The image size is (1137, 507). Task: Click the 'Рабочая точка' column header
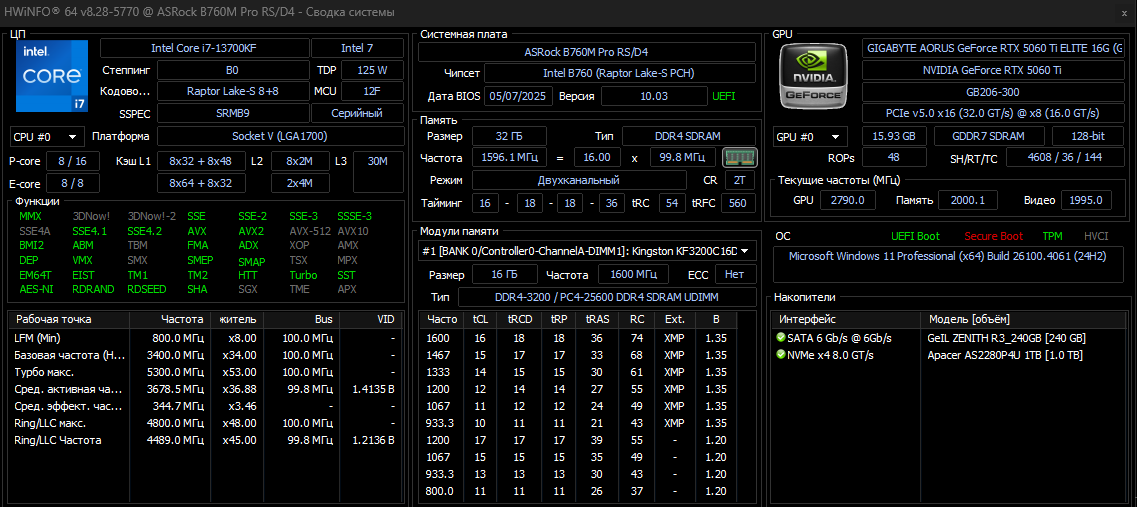69,319
